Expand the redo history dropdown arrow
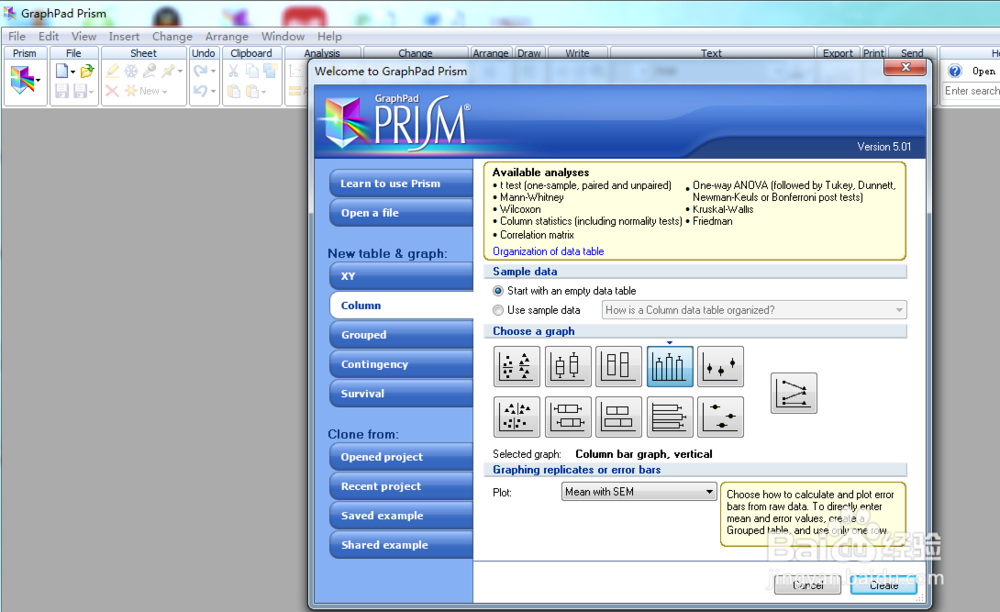Screen dimensions: 1000x612 tap(213, 71)
